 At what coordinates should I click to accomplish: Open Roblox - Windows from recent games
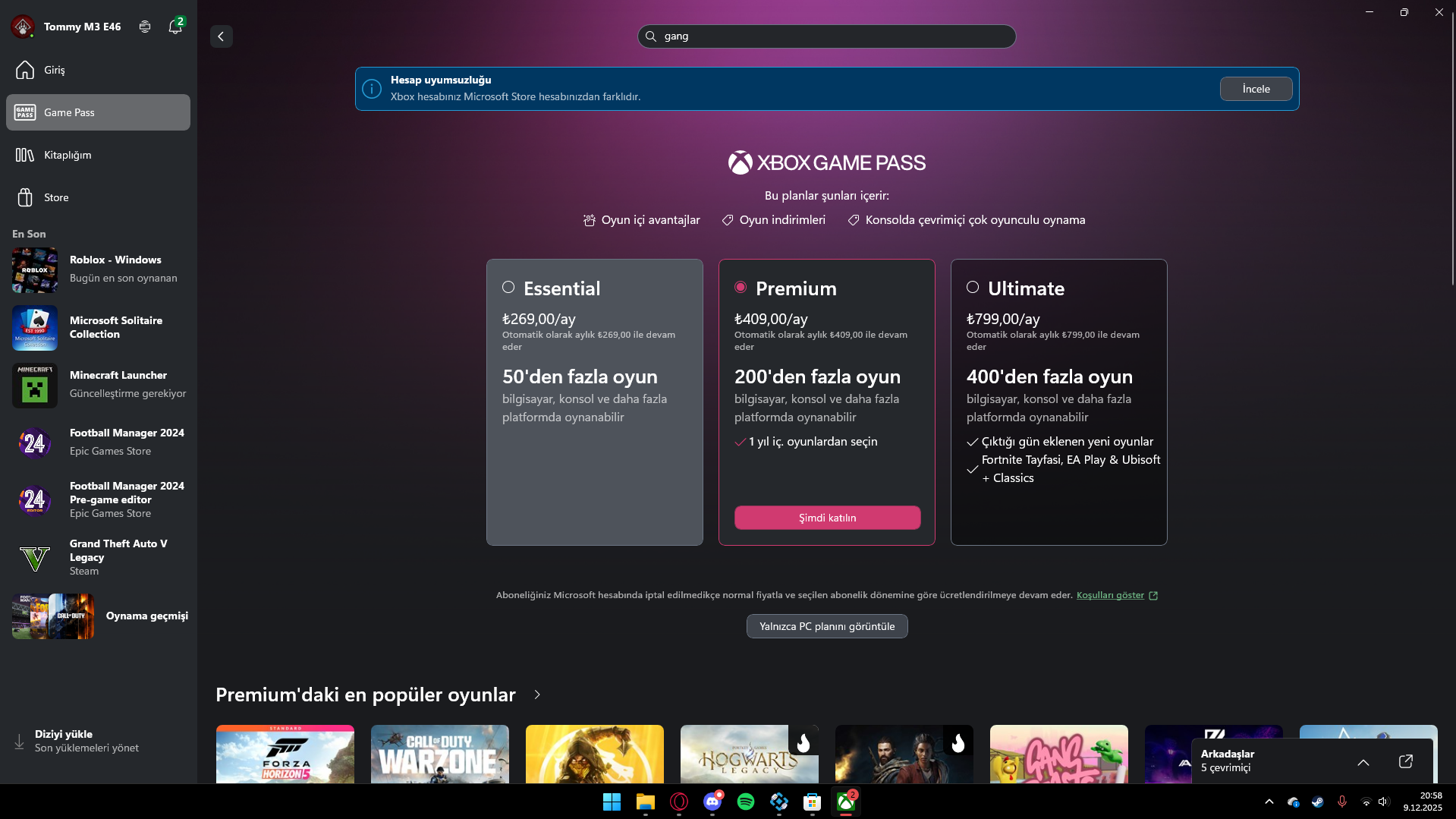(x=99, y=269)
